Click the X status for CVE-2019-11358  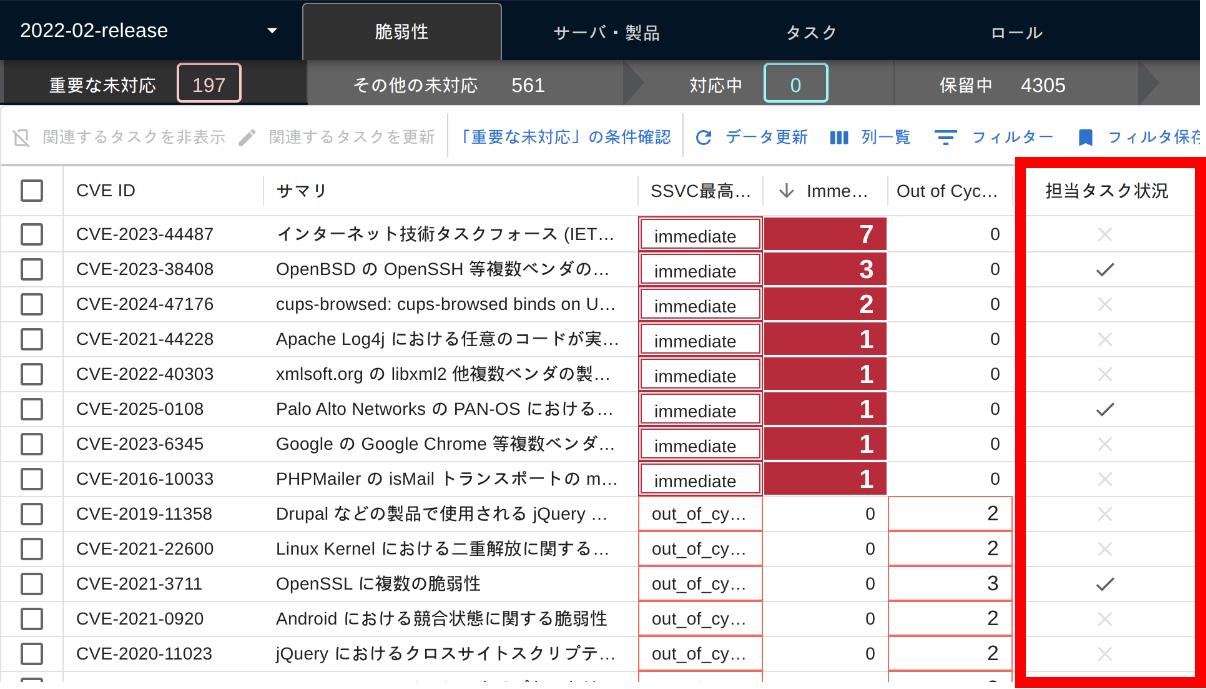pos(1105,514)
